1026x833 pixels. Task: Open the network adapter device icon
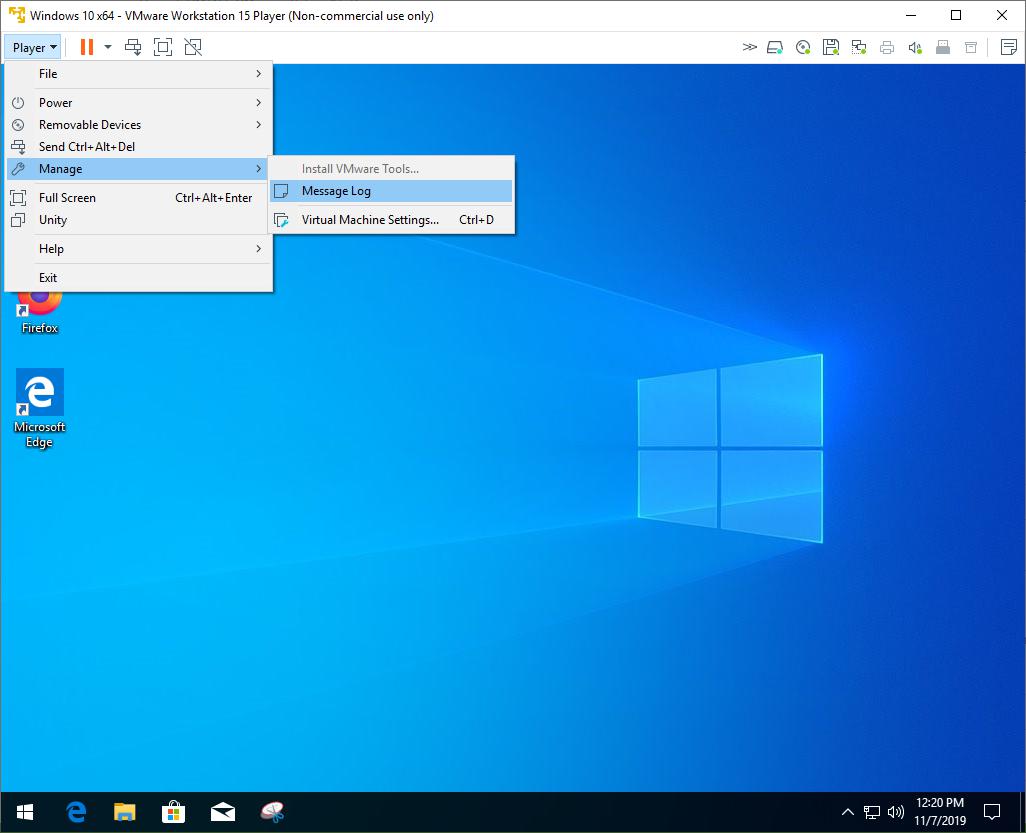coord(858,47)
